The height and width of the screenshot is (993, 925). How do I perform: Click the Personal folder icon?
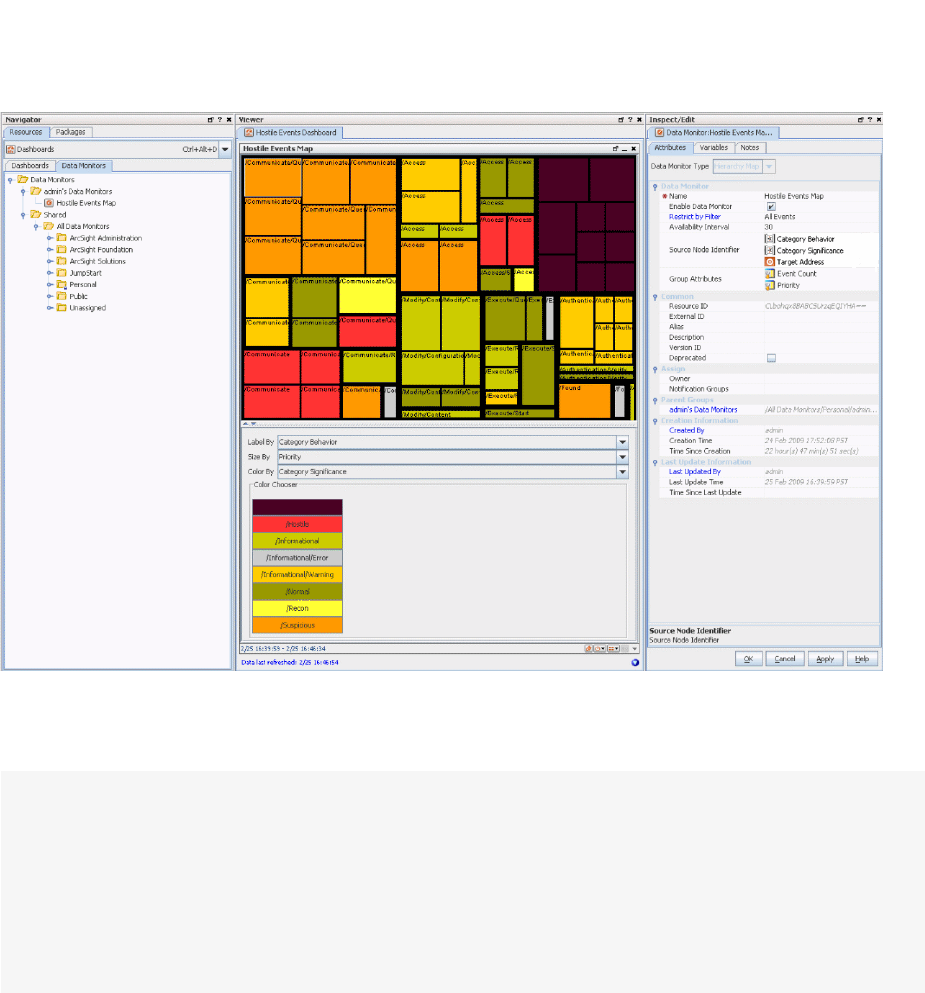click(x=61, y=284)
